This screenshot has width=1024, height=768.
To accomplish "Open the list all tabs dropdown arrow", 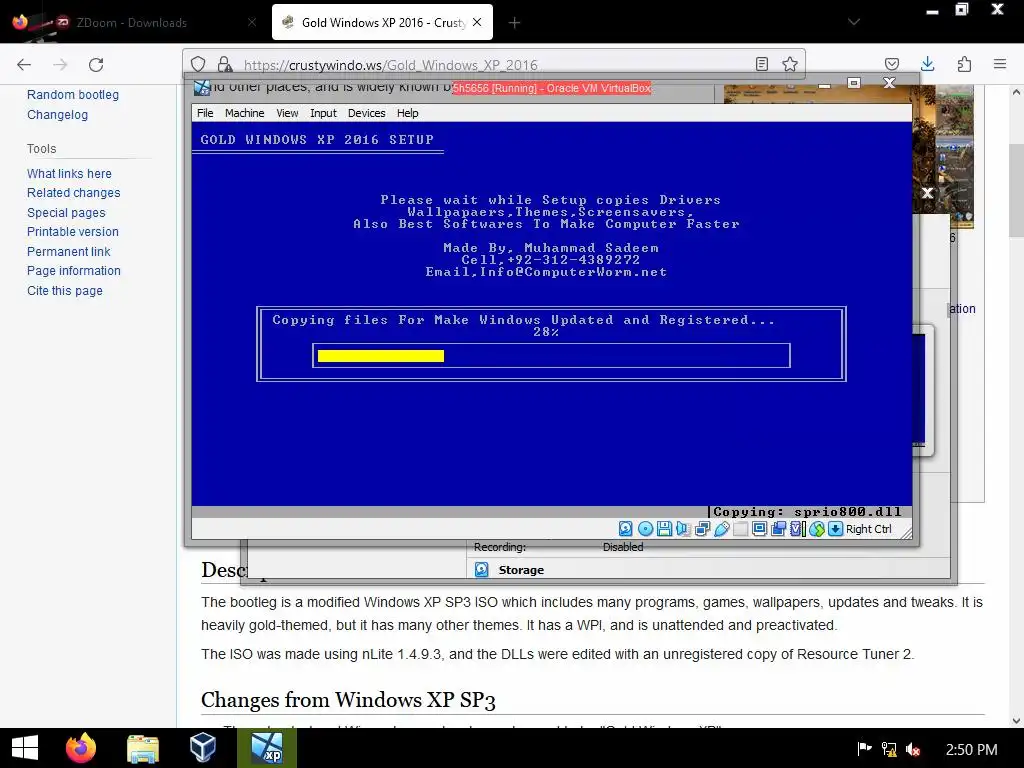I will coord(853,22).
